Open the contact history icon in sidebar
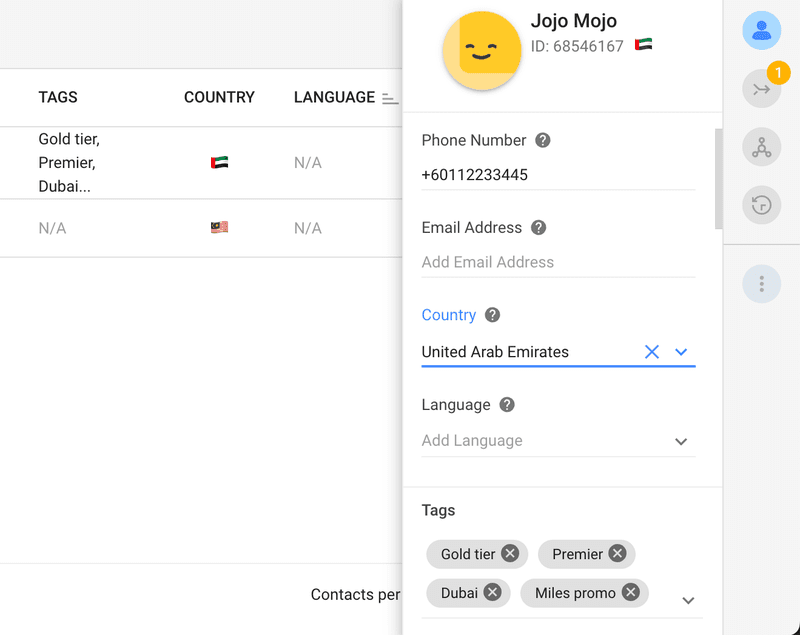 pos(761,206)
